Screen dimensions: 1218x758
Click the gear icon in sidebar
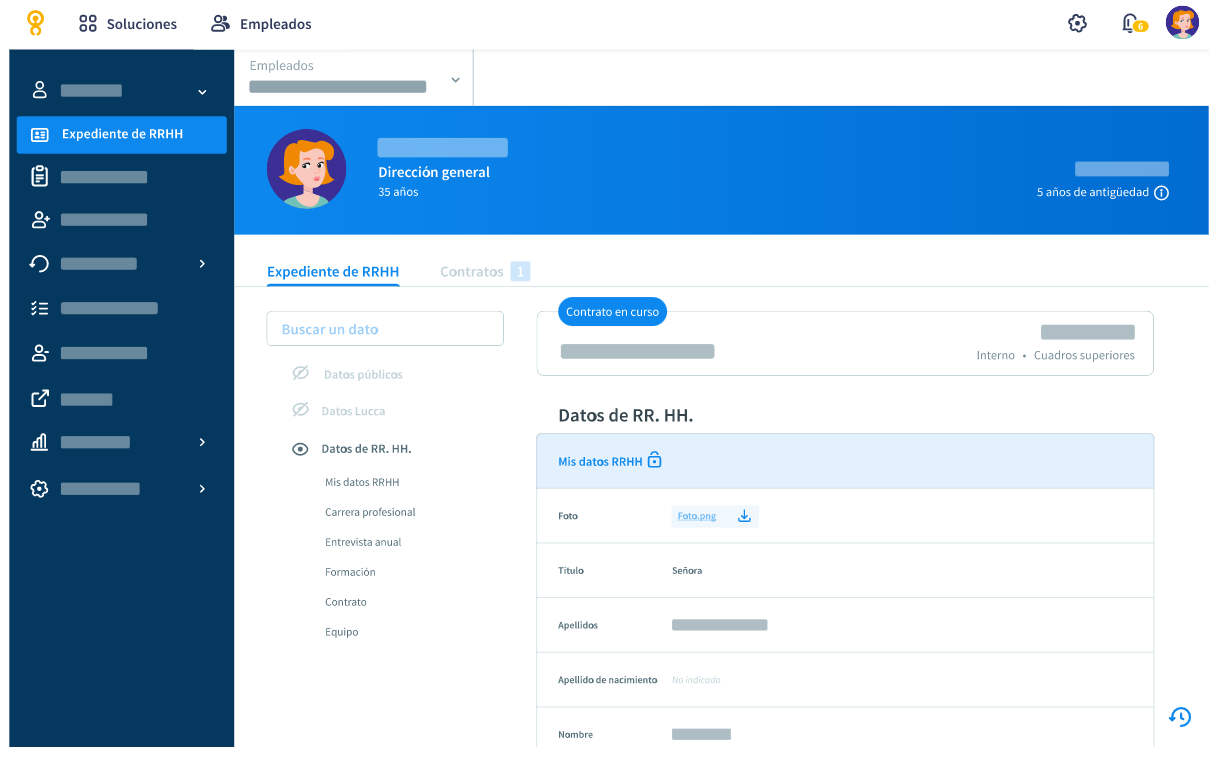pyautogui.click(x=40, y=489)
